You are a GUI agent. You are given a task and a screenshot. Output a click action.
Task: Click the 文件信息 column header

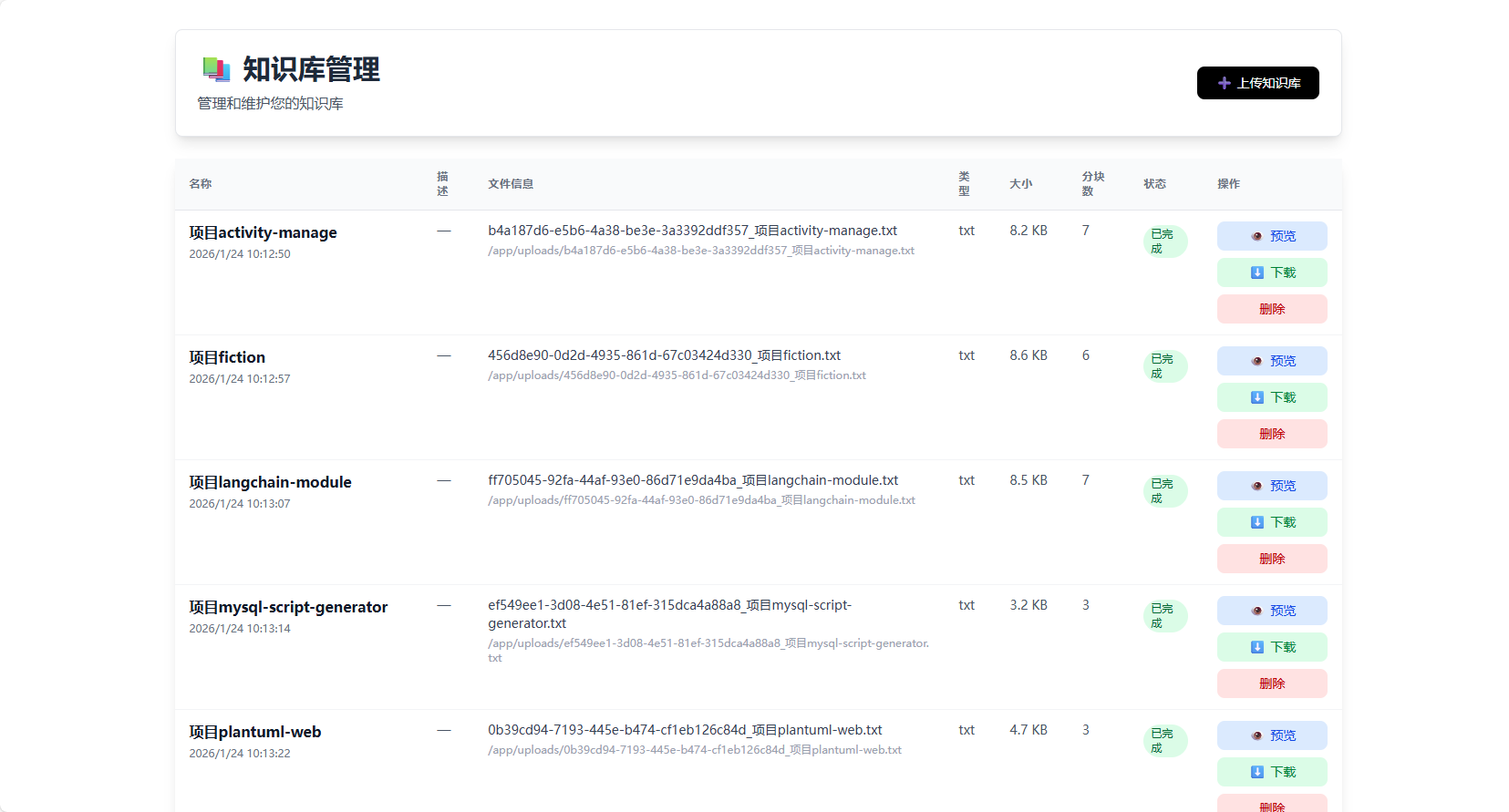[x=511, y=184]
